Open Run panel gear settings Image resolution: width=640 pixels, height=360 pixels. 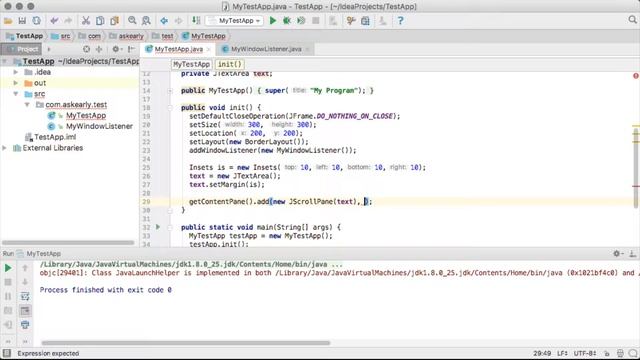tap(618, 253)
